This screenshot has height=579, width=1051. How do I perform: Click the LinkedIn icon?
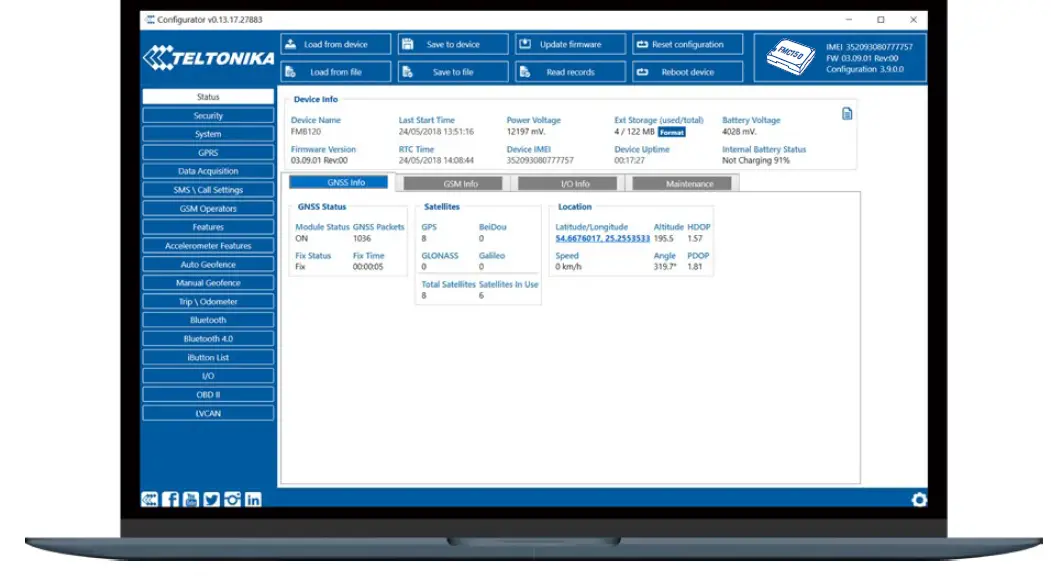coord(253,500)
